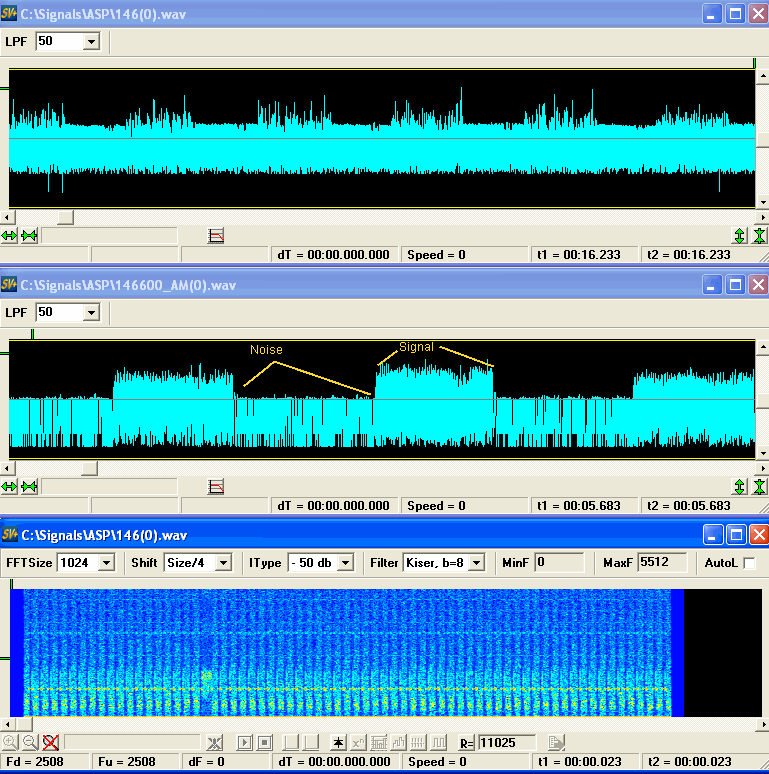Viewport: 769px width, 774px height.
Task: Click the star marker icon beside x-power
Action: (x=338, y=742)
